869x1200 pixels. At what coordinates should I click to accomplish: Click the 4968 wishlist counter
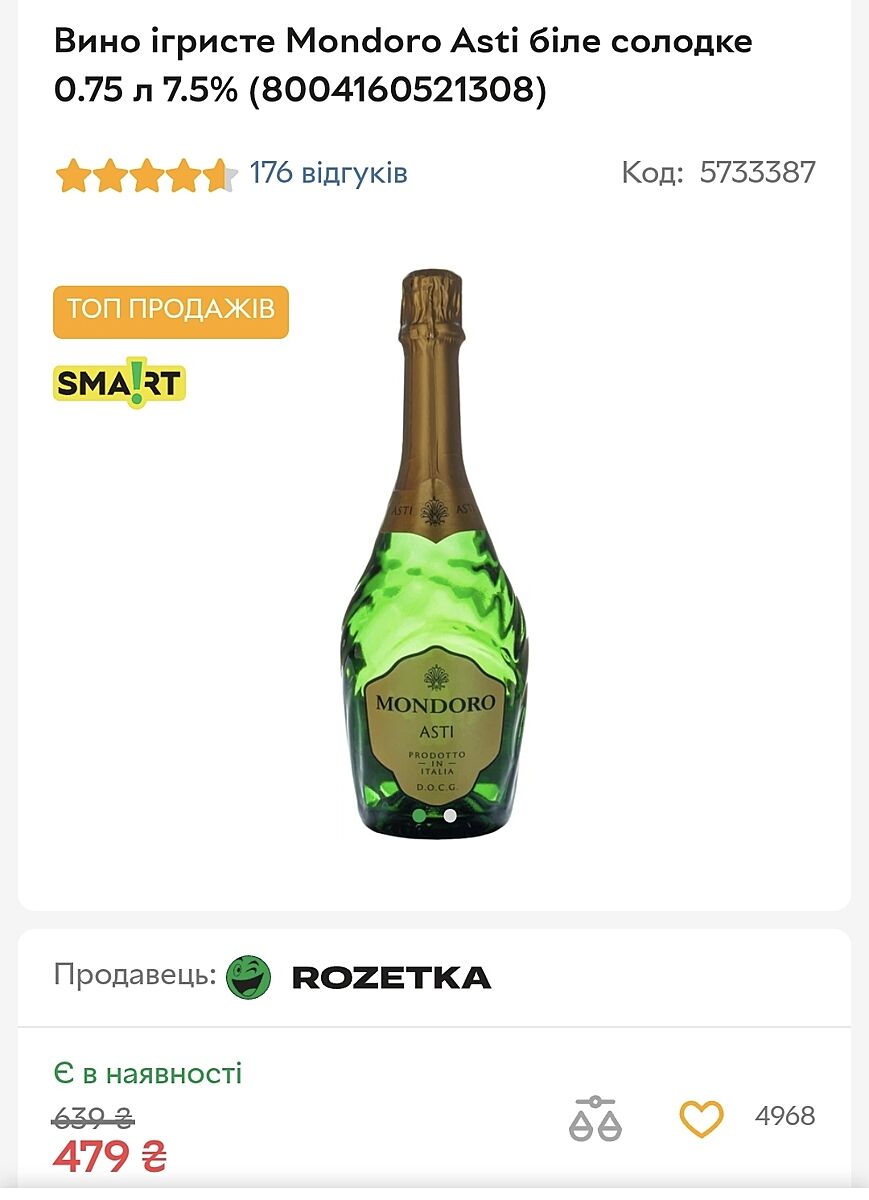coord(785,1116)
